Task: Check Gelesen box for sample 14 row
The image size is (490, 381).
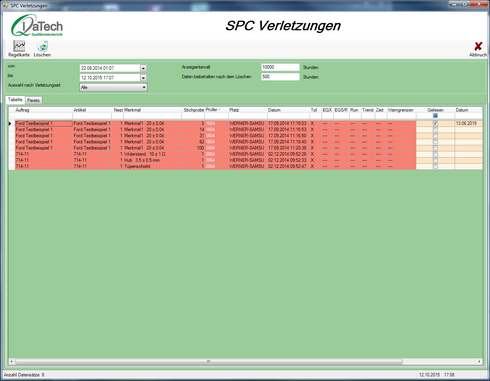Action: point(435,130)
